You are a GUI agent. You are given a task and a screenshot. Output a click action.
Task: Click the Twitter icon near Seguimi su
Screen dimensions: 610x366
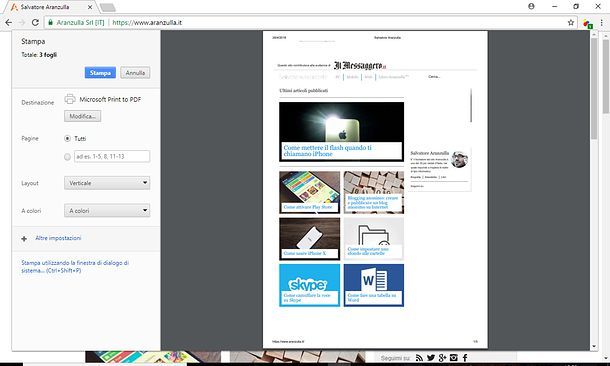click(x=431, y=358)
